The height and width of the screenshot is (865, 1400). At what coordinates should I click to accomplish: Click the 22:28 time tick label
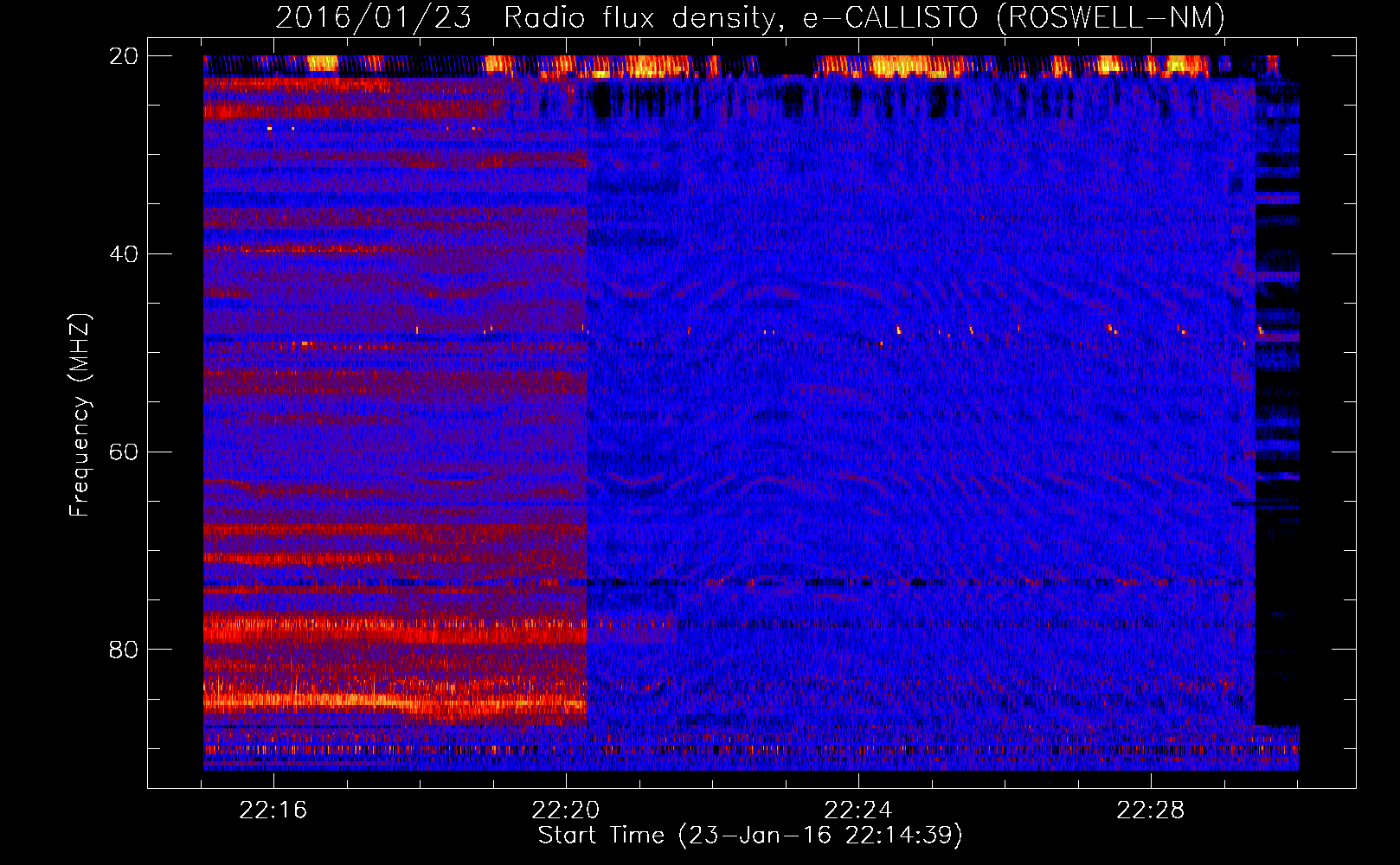pos(1151,811)
